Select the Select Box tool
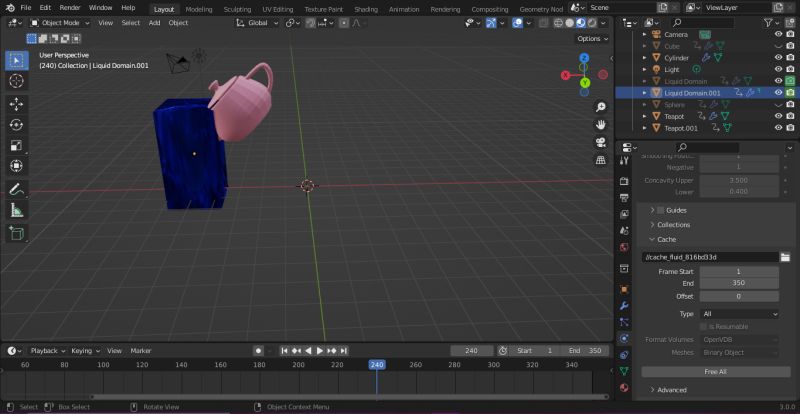 tap(16, 61)
